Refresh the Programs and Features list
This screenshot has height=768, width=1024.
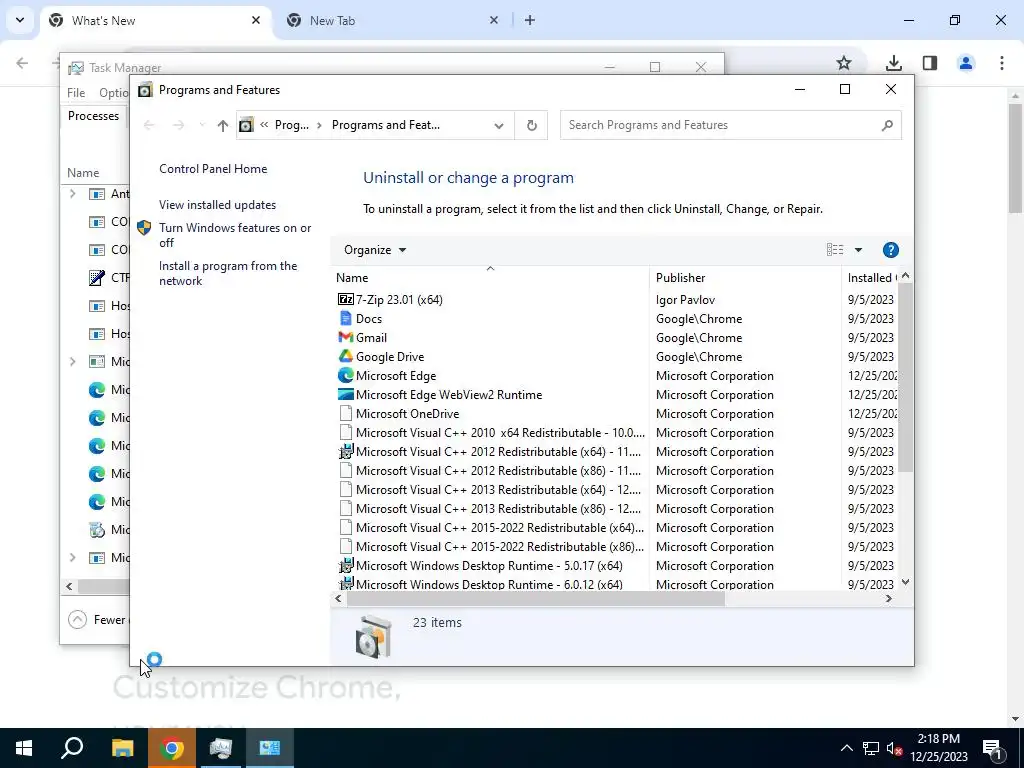(532, 125)
